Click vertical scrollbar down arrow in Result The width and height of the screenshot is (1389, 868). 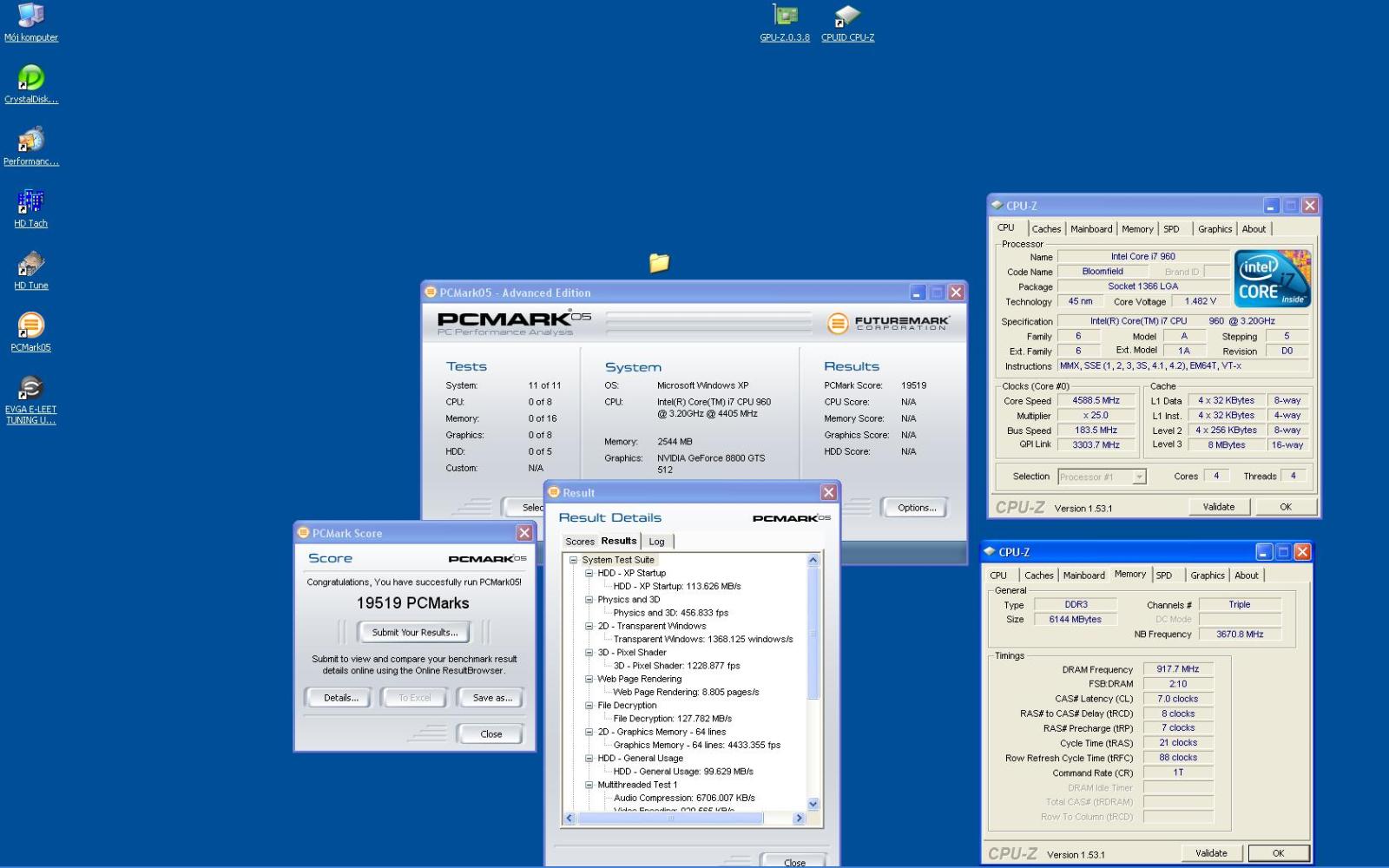813,804
